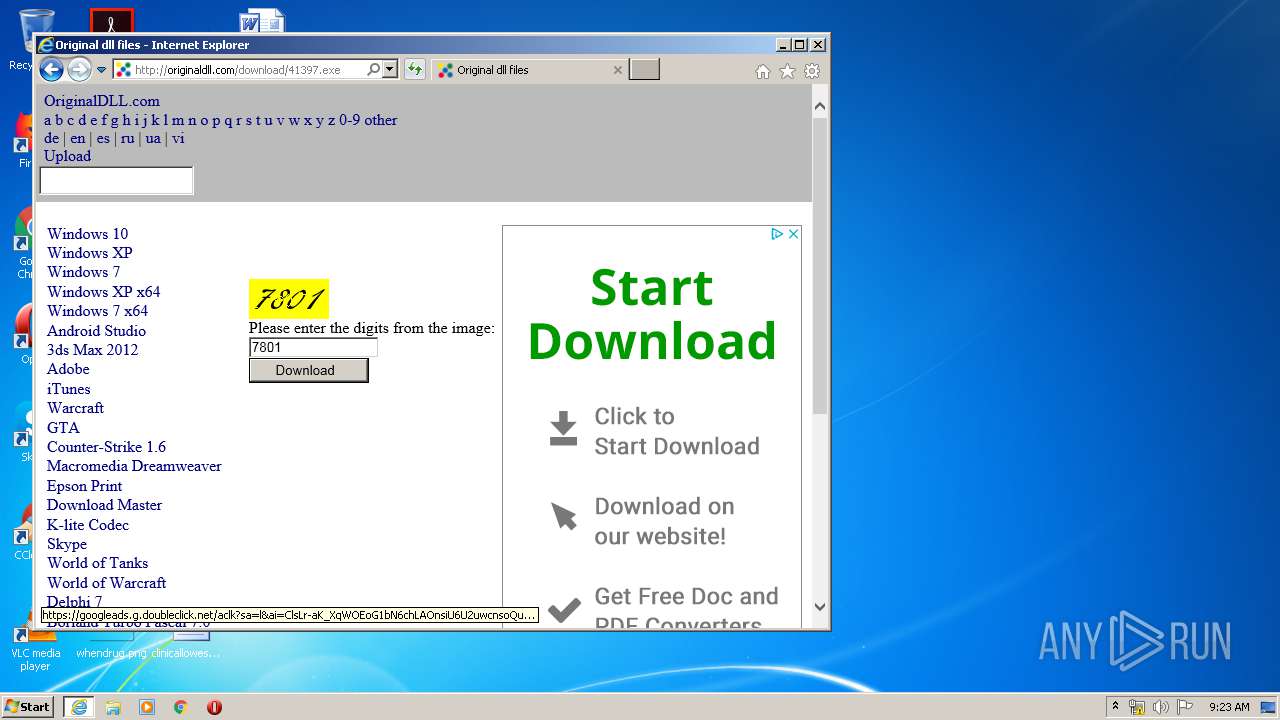Click the Download button under captcha
The height and width of the screenshot is (720, 1280).
click(308, 370)
